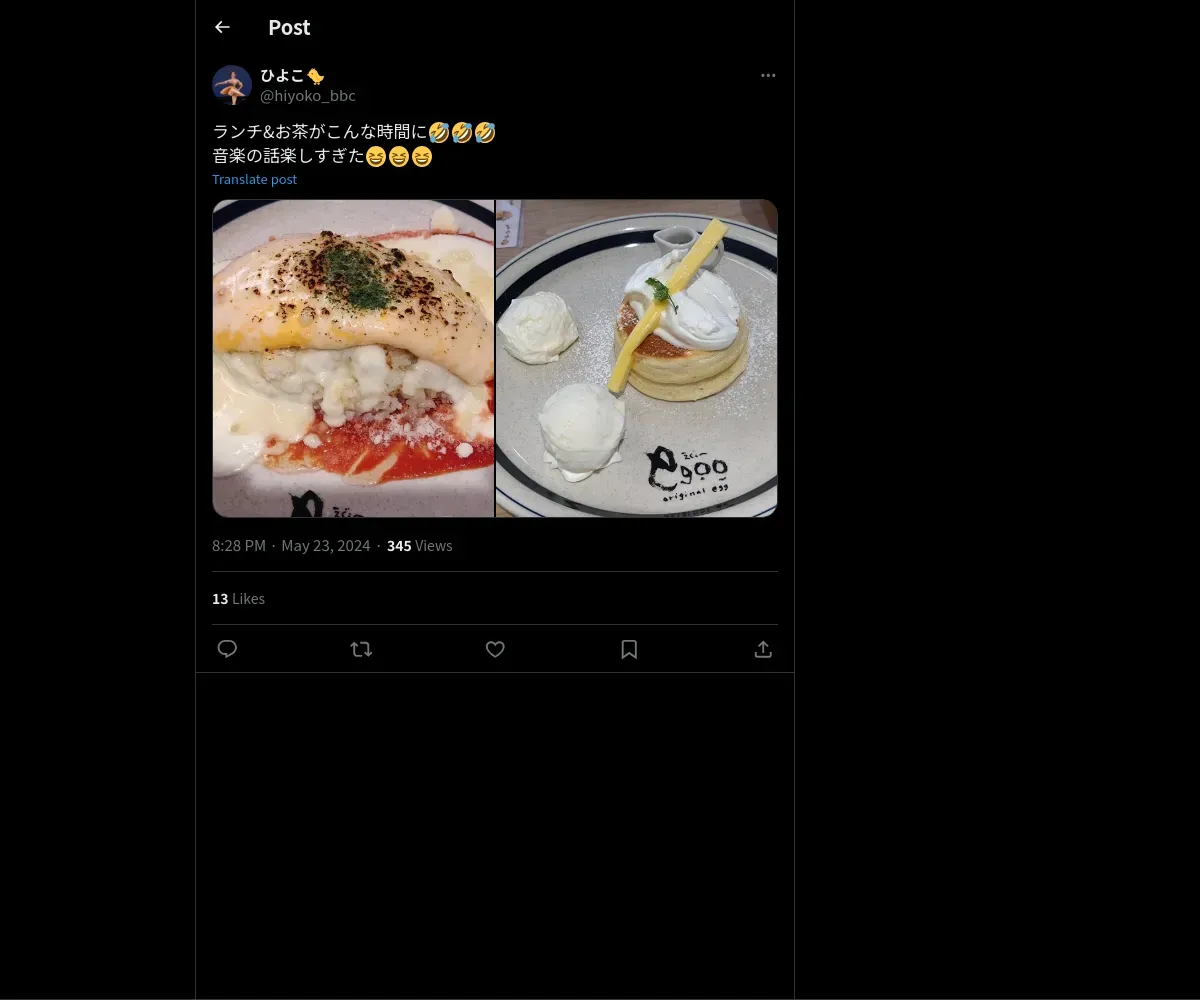Screen dimensions: 1200x1000
Task: Bookmark this post
Action: [x=629, y=649]
